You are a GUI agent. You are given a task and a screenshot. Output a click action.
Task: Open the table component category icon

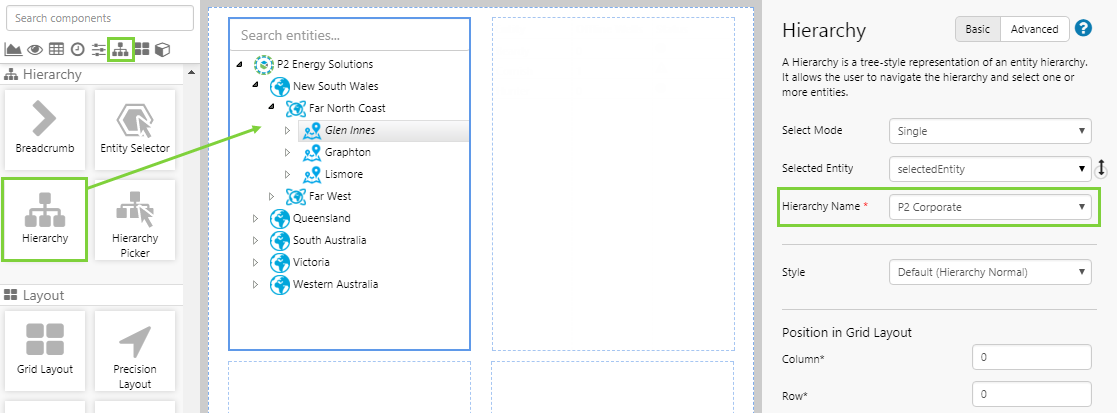tap(56, 49)
